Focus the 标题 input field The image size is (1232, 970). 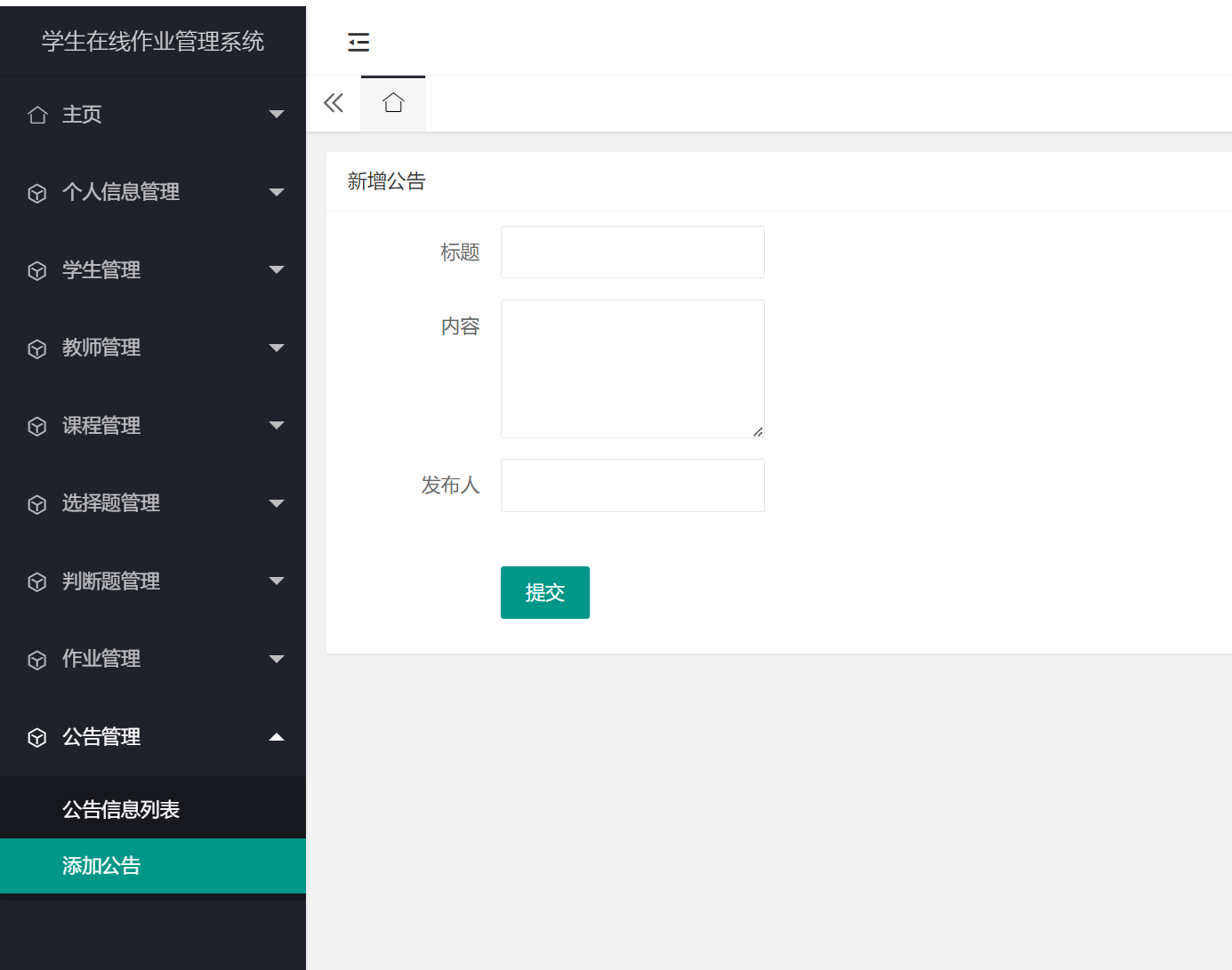(x=632, y=252)
